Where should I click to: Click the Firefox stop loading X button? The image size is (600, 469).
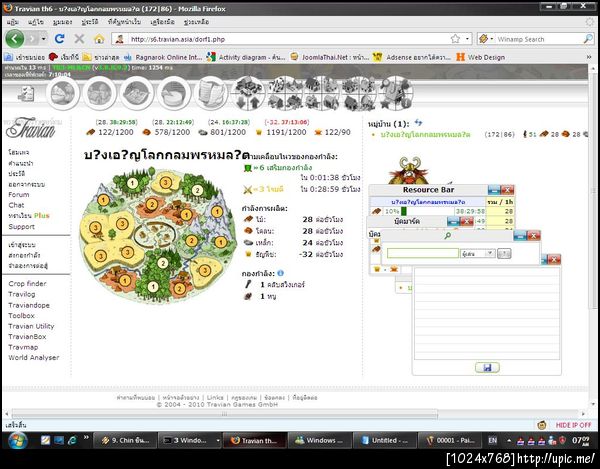pyautogui.click(x=79, y=39)
